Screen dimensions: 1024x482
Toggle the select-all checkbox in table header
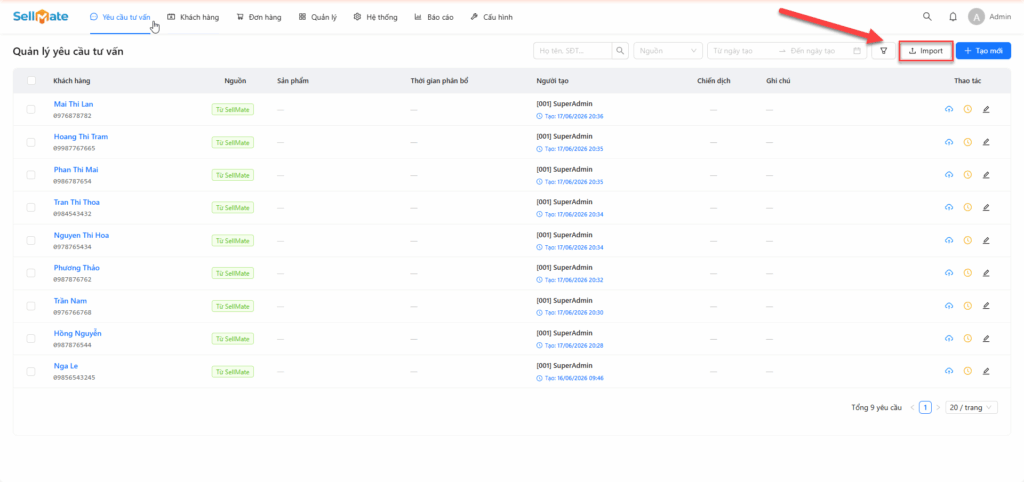pyautogui.click(x=31, y=80)
